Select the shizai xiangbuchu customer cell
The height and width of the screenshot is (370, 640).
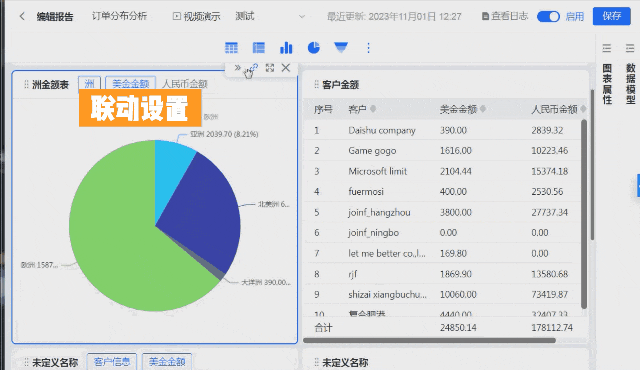387,294
